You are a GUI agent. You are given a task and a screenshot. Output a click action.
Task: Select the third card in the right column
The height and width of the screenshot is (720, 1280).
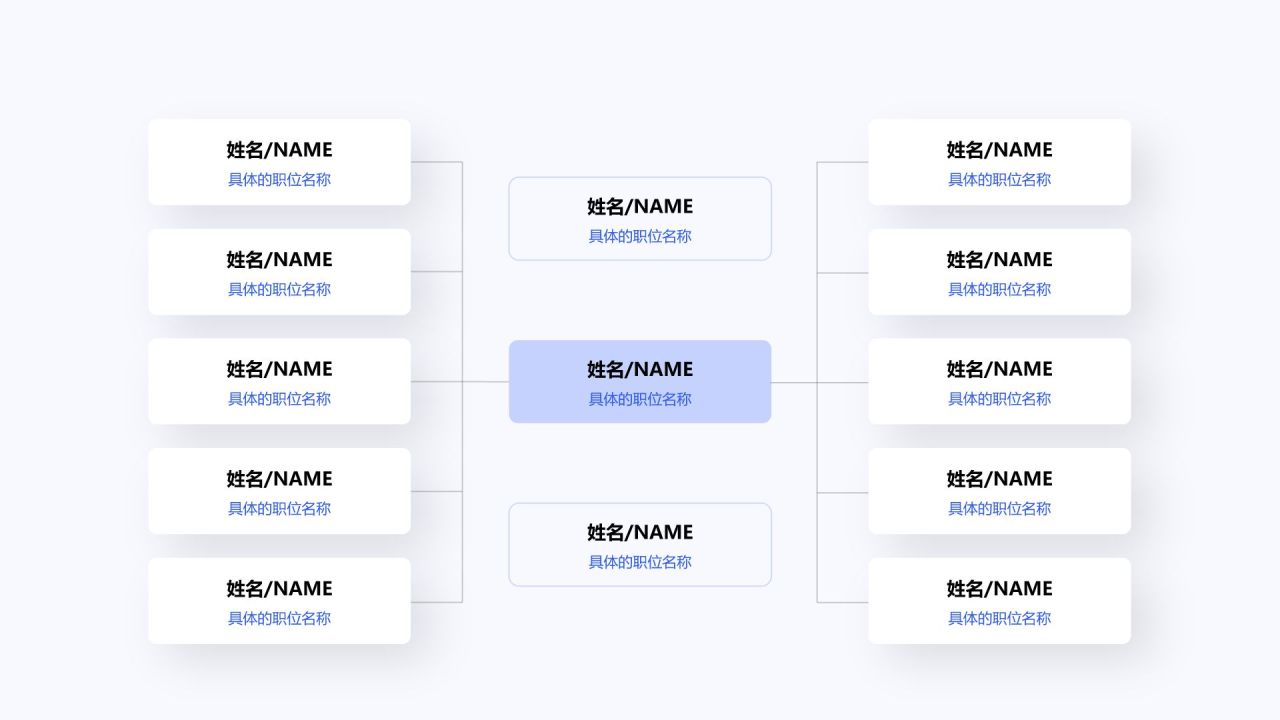pos(999,381)
